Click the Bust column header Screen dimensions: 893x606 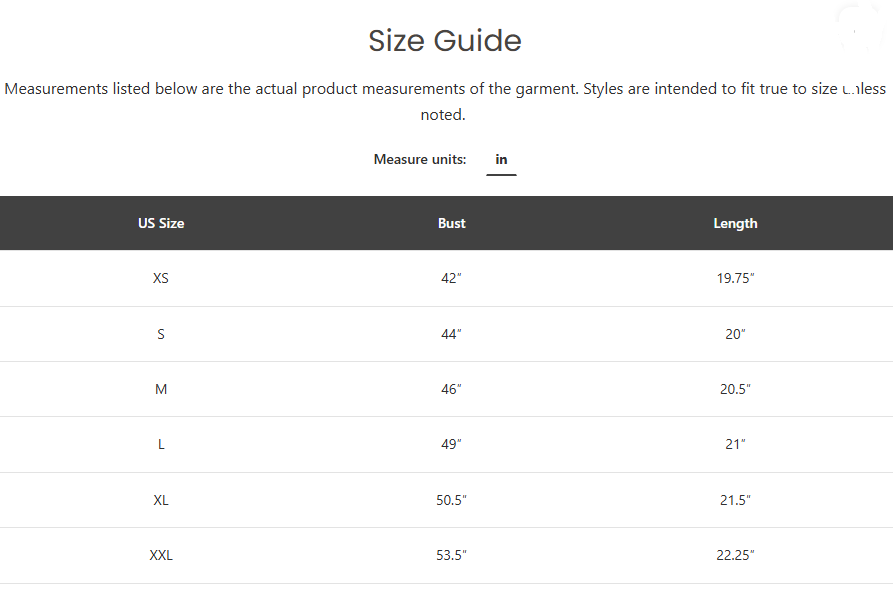point(452,223)
